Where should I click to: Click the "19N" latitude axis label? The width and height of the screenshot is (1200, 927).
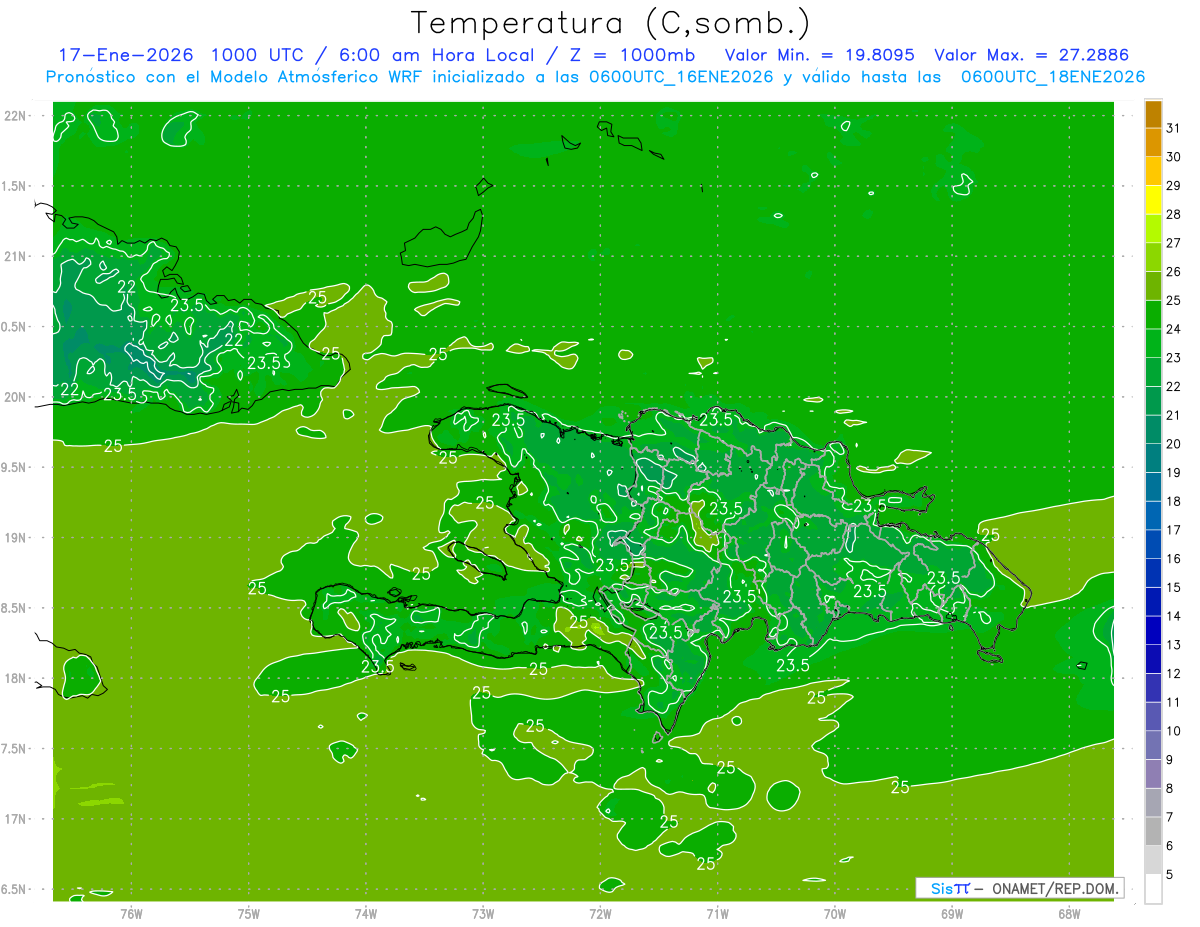[x=16, y=538]
